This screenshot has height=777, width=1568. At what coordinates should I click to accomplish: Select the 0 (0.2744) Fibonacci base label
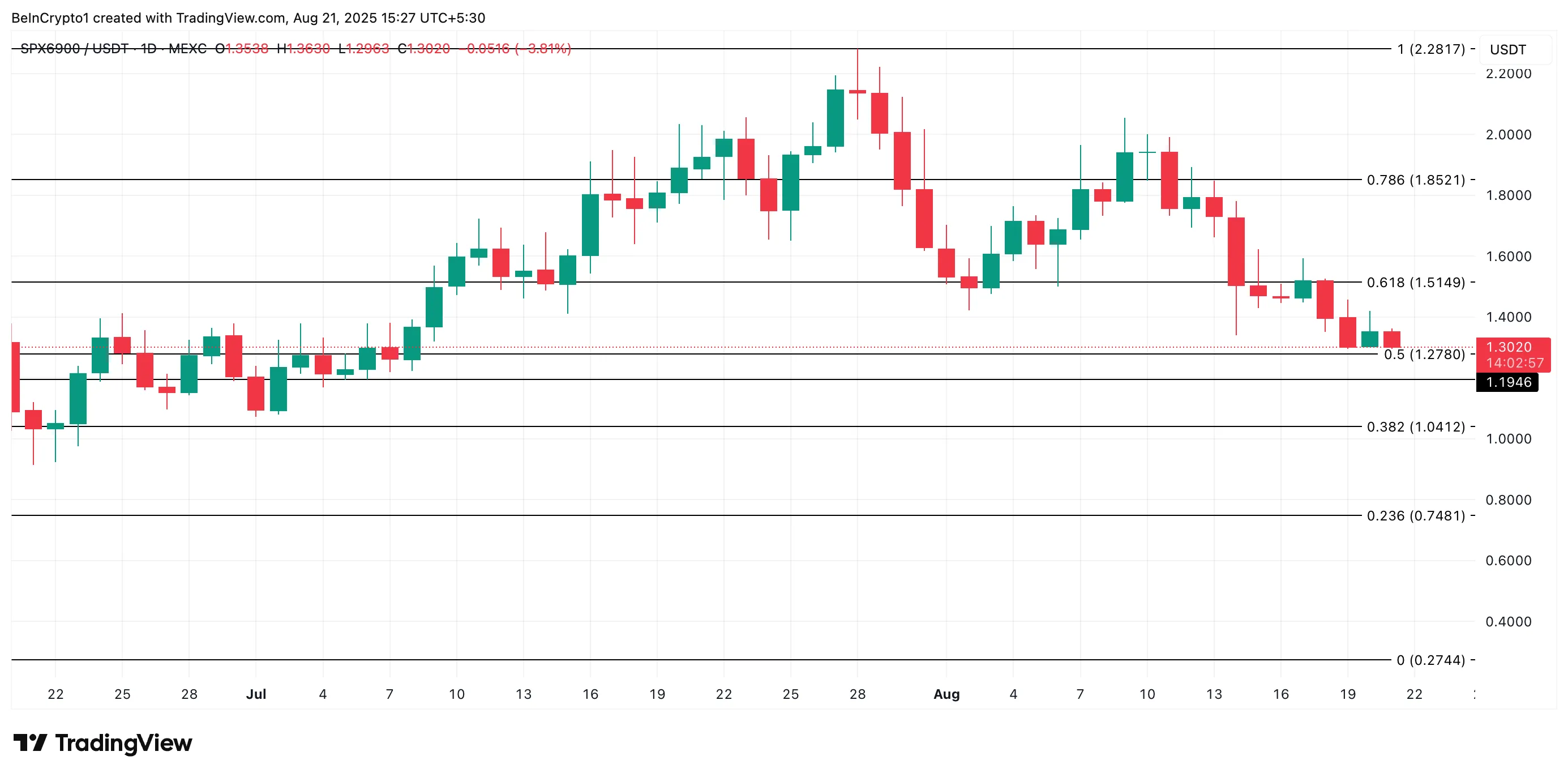pos(1430,660)
